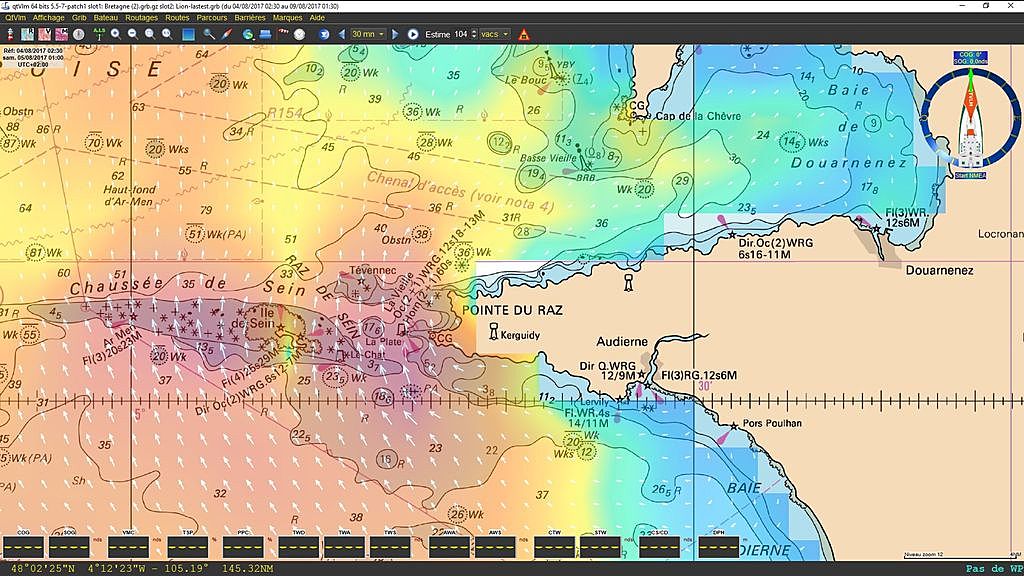Click the TWA instrument display
The height and width of the screenshot is (576, 1024).
click(344, 547)
